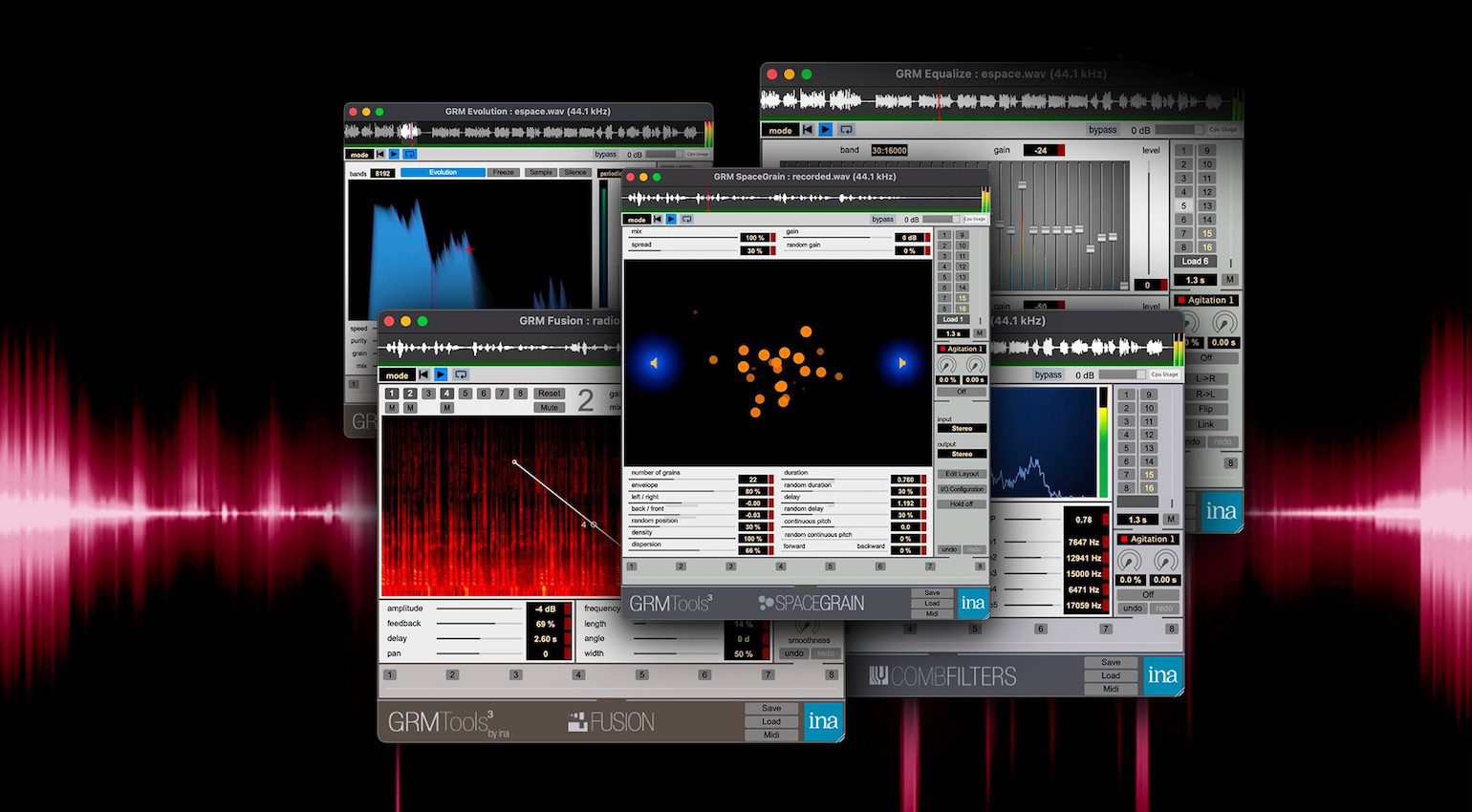
Task: Open the input Stereo dropdown in SpaceGrain
Action: tap(962, 428)
